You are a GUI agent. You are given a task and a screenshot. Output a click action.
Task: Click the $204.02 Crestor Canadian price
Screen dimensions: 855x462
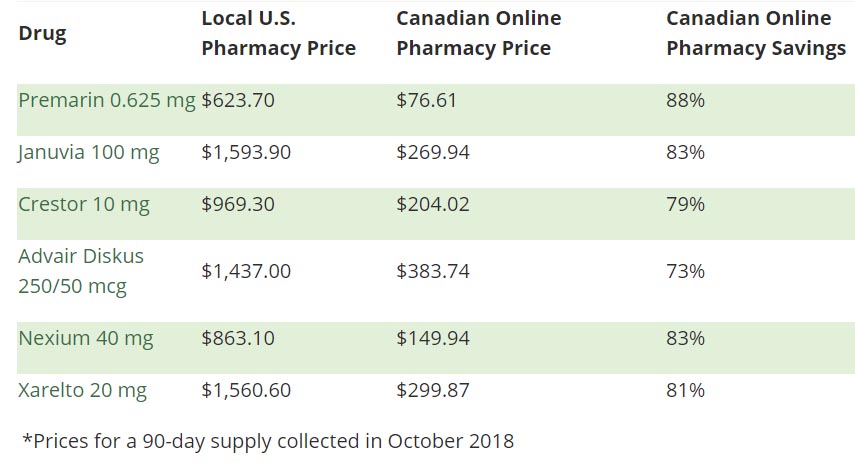click(433, 205)
